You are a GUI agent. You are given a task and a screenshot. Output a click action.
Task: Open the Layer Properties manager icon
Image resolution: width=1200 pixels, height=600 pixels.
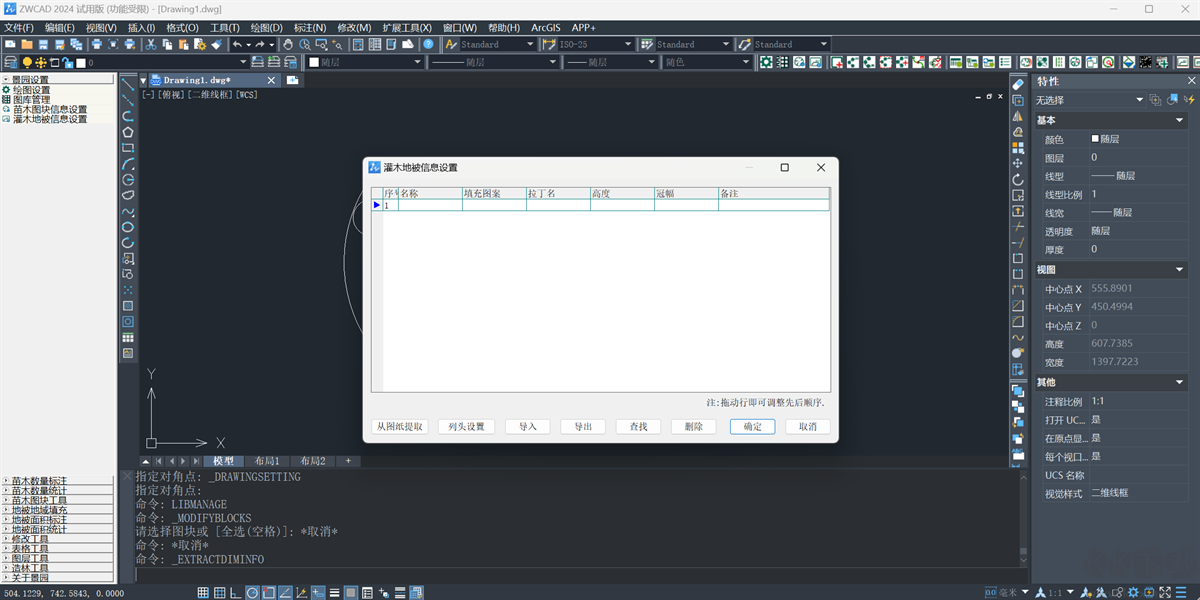point(10,62)
